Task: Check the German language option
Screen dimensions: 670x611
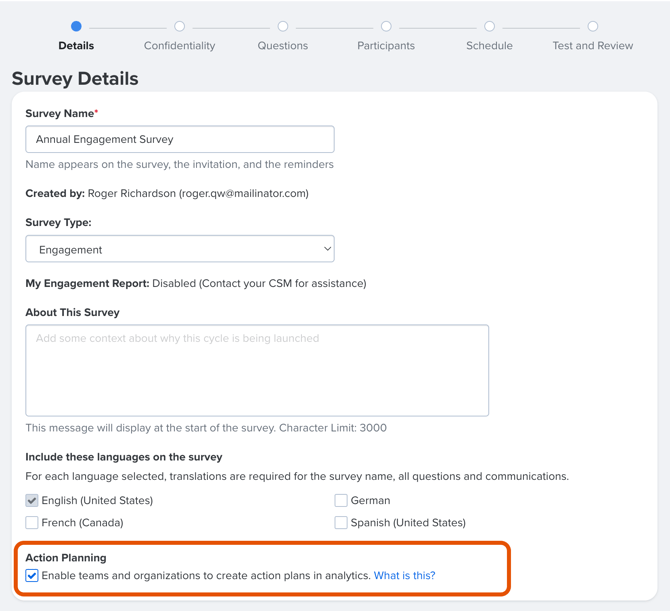Action: click(x=341, y=500)
